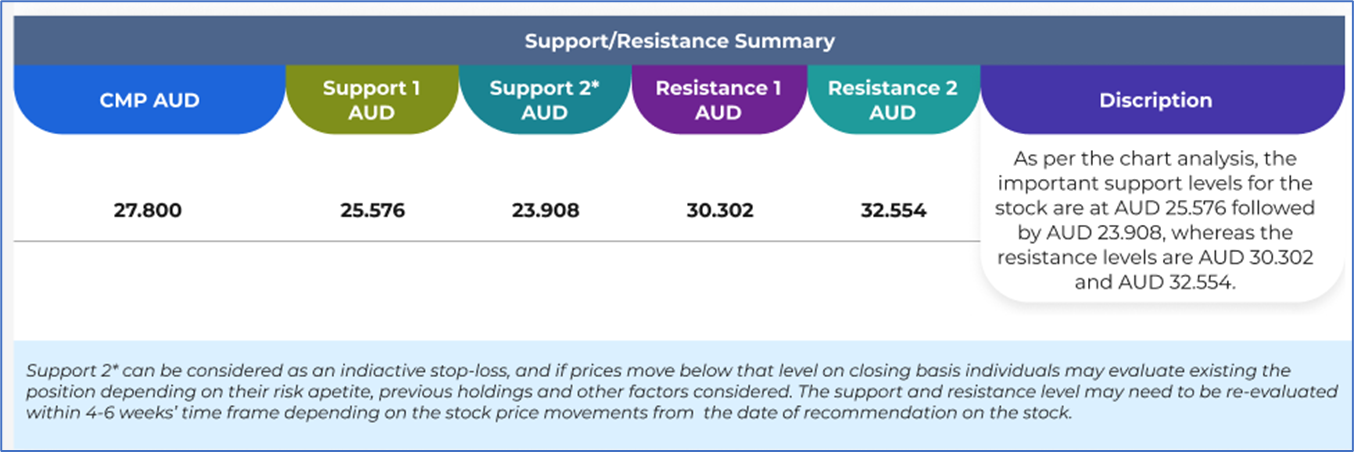This screenshot has height=452, width=1354.
Task: Click the Resistance 2 value 32.554
Action: [x=893, y=211]
